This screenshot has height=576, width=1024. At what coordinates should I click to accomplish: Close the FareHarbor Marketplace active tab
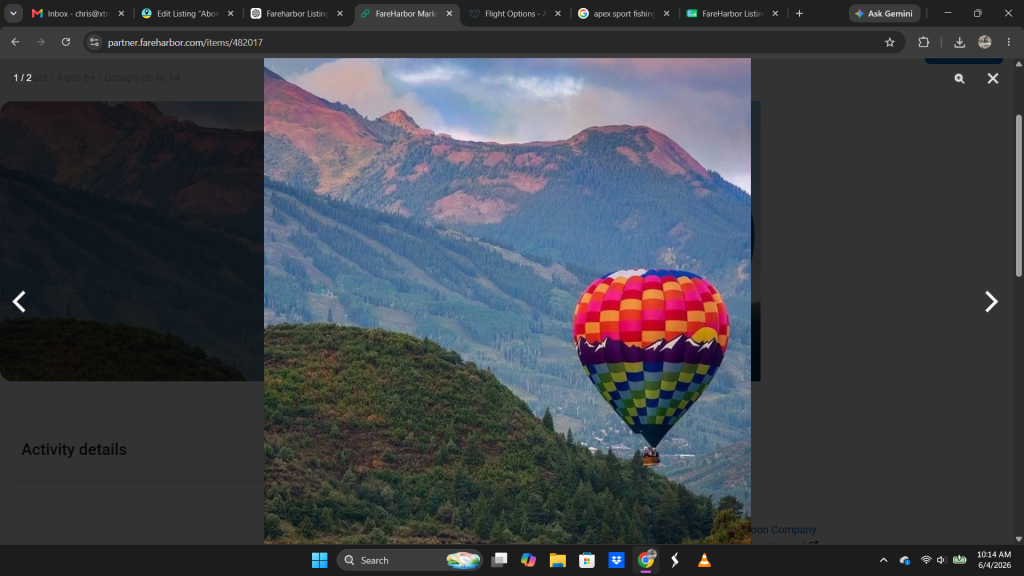point(449,13)
